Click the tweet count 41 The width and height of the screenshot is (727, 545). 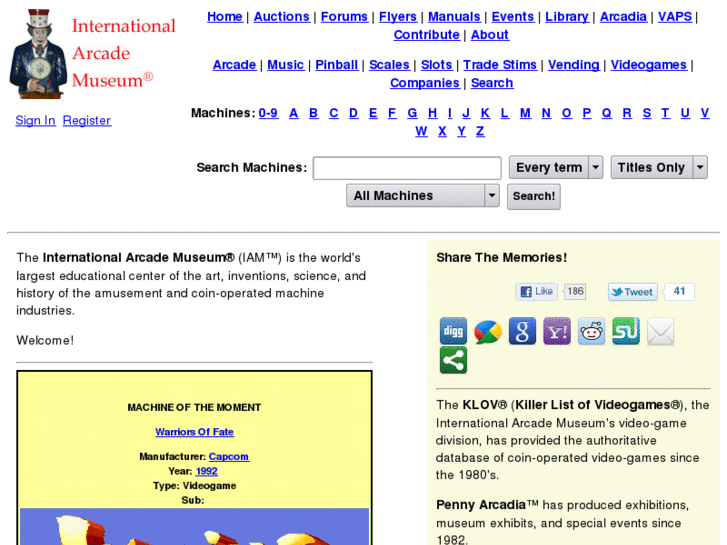tap(679, 291)
